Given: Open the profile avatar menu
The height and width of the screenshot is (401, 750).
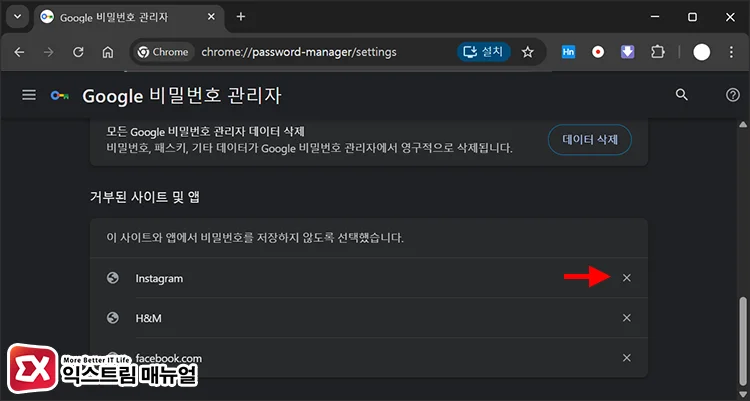Looking at the screenshot, I should 702,52.
